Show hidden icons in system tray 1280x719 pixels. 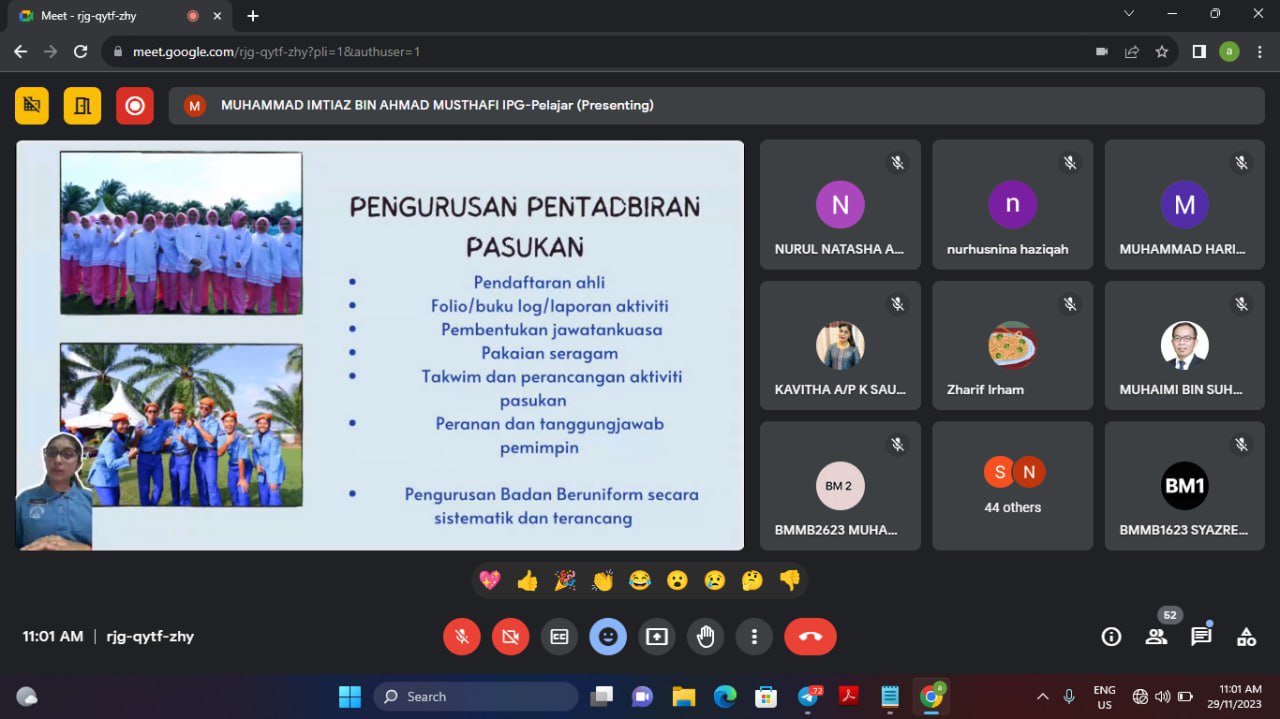click(x=1042, y=697)
